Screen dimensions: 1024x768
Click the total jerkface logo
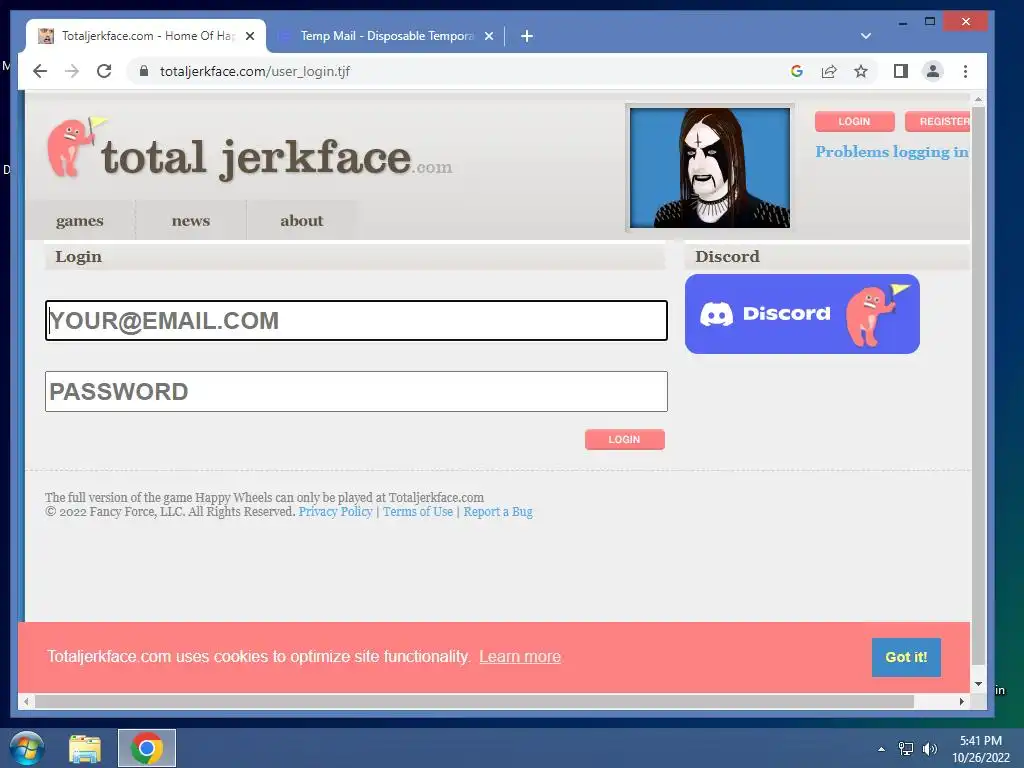point(249,150)
